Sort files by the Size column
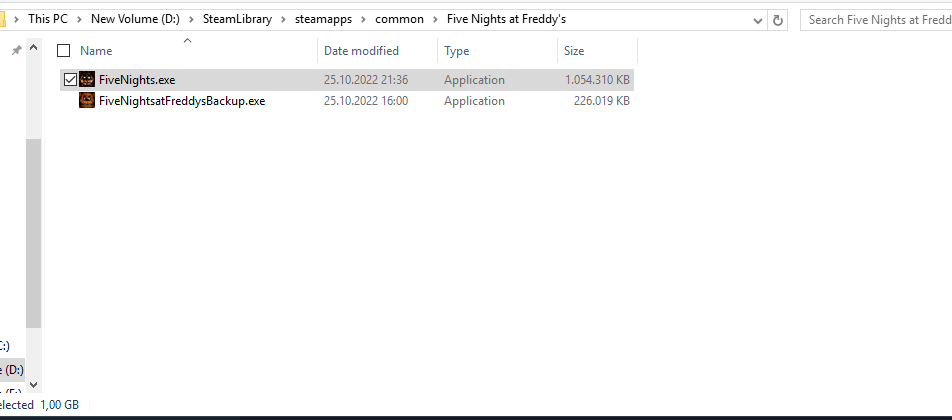 click(x=574, y=51)
